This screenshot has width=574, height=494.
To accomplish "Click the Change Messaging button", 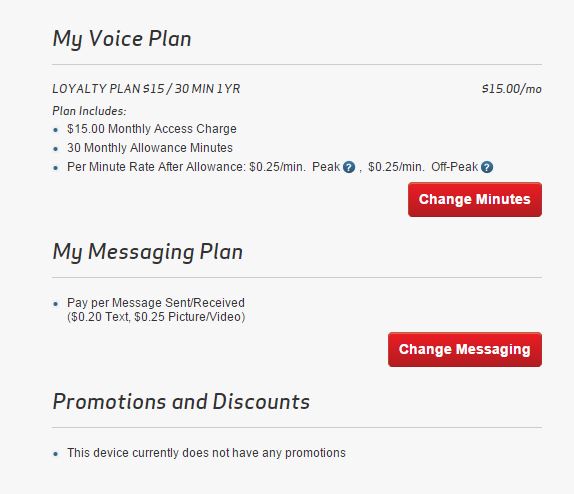I will (x=465, y=349).
